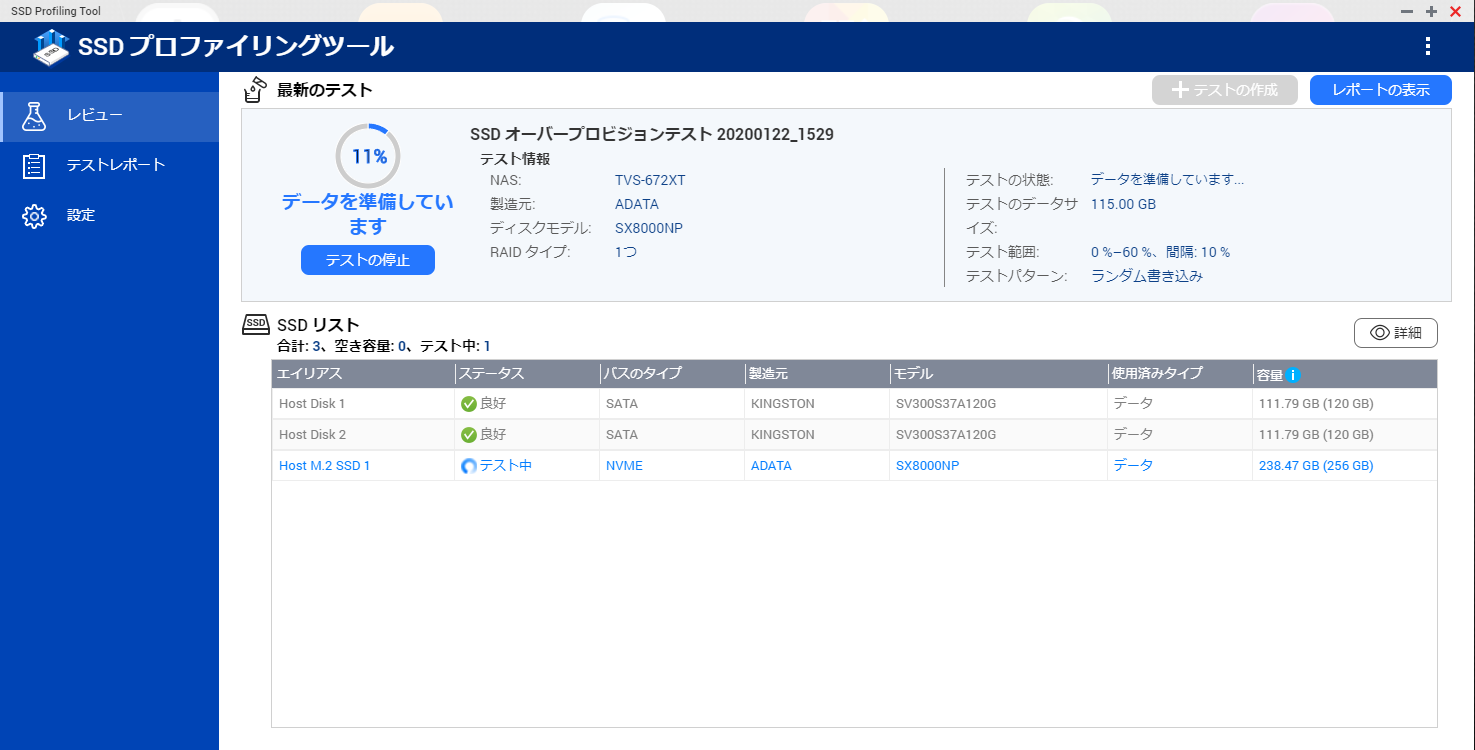Click the データを準備しています... test state value

1167,180
